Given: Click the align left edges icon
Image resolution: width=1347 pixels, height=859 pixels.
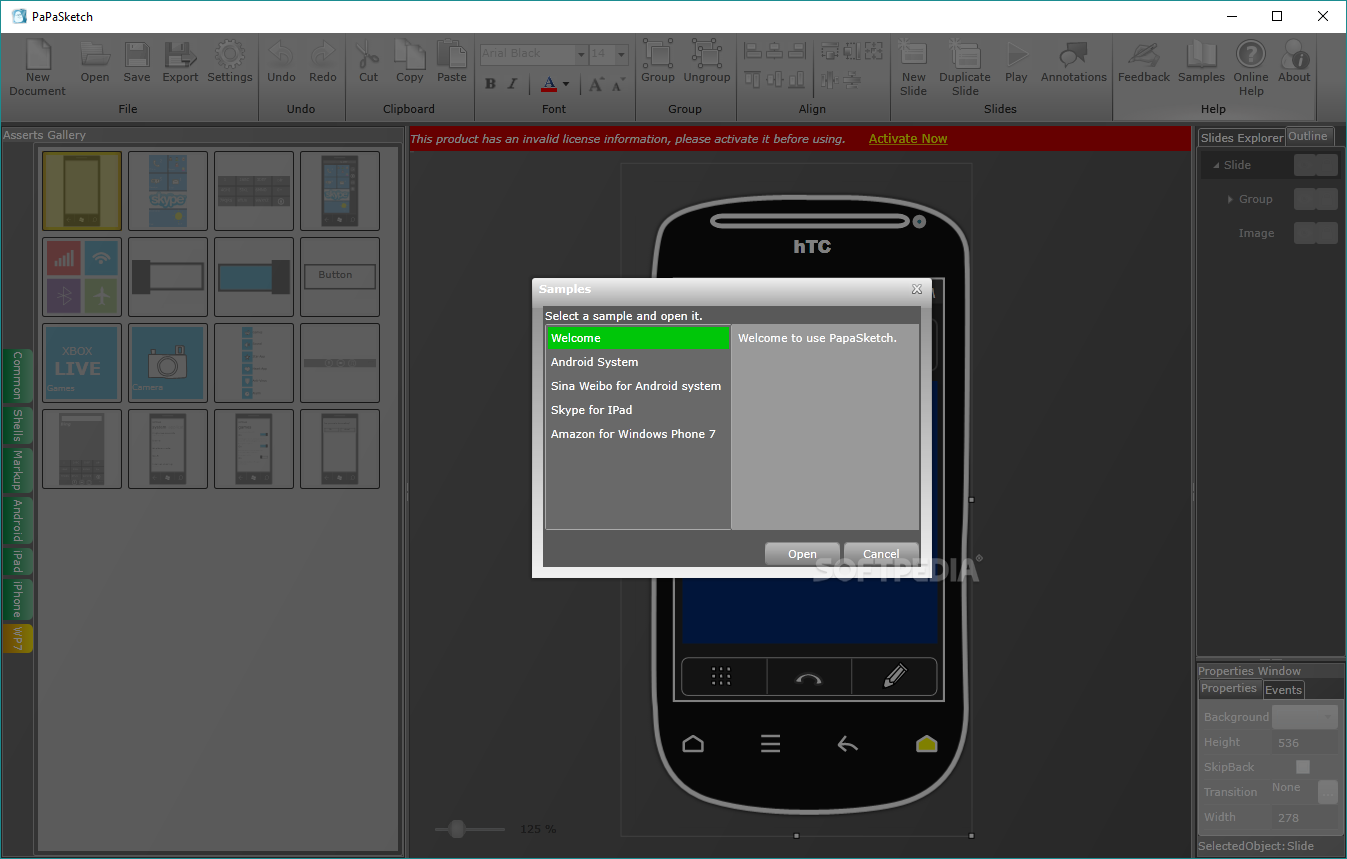Looking at the screenshot, I should coord(753,50).
